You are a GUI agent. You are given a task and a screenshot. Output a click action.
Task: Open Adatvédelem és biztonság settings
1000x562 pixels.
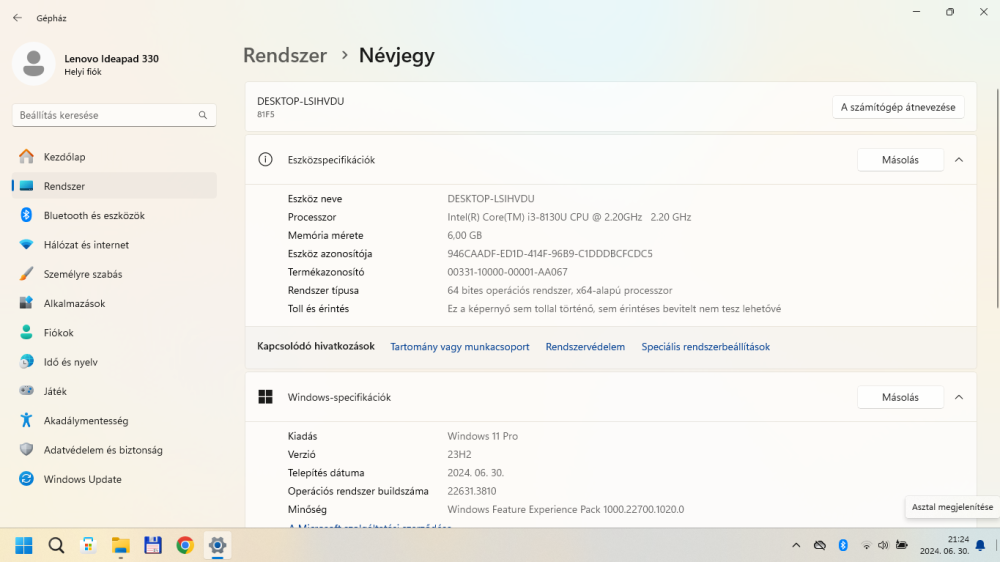tap(102, 450)
